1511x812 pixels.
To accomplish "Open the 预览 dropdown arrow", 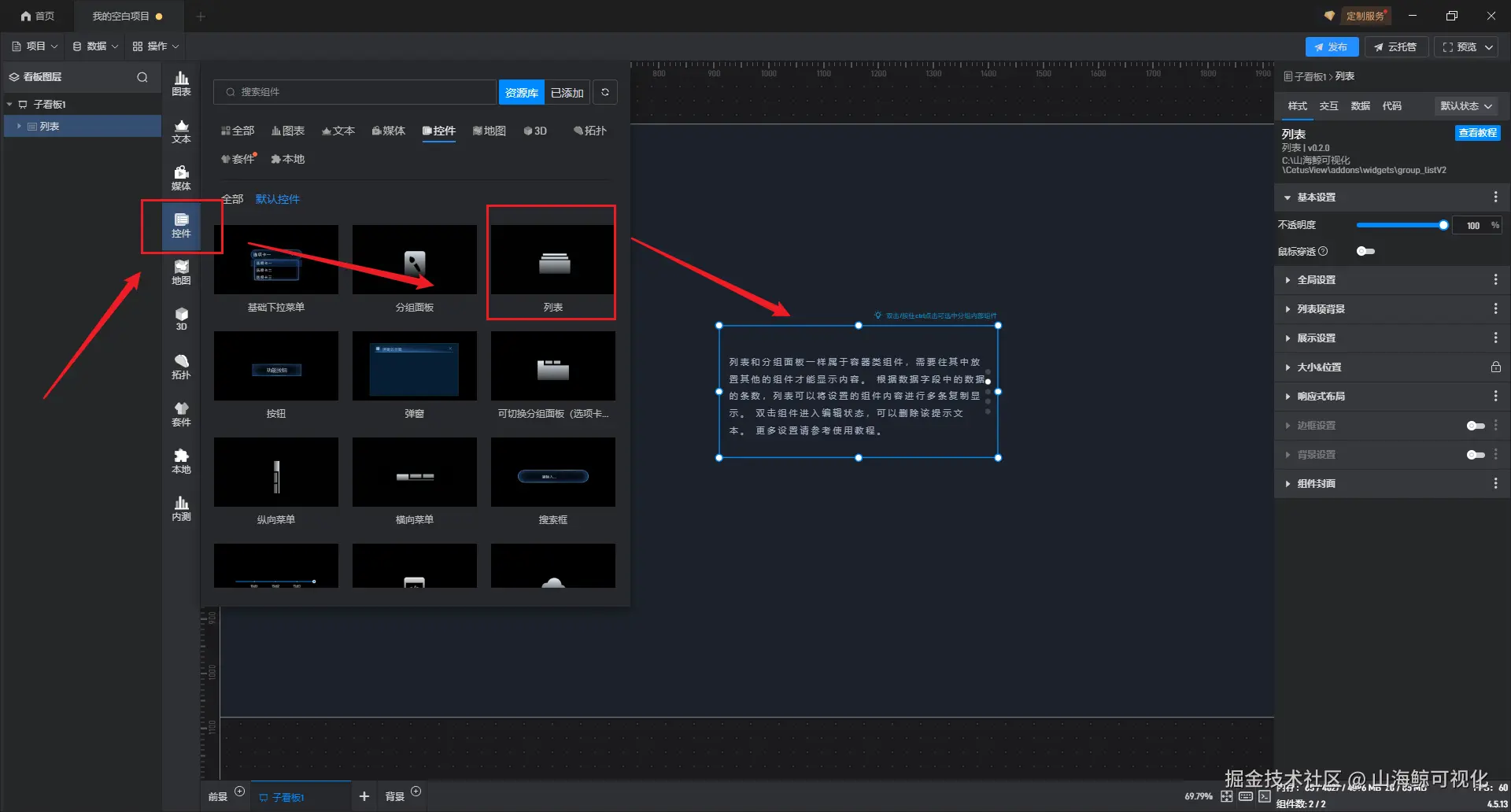I will 1489,47.
